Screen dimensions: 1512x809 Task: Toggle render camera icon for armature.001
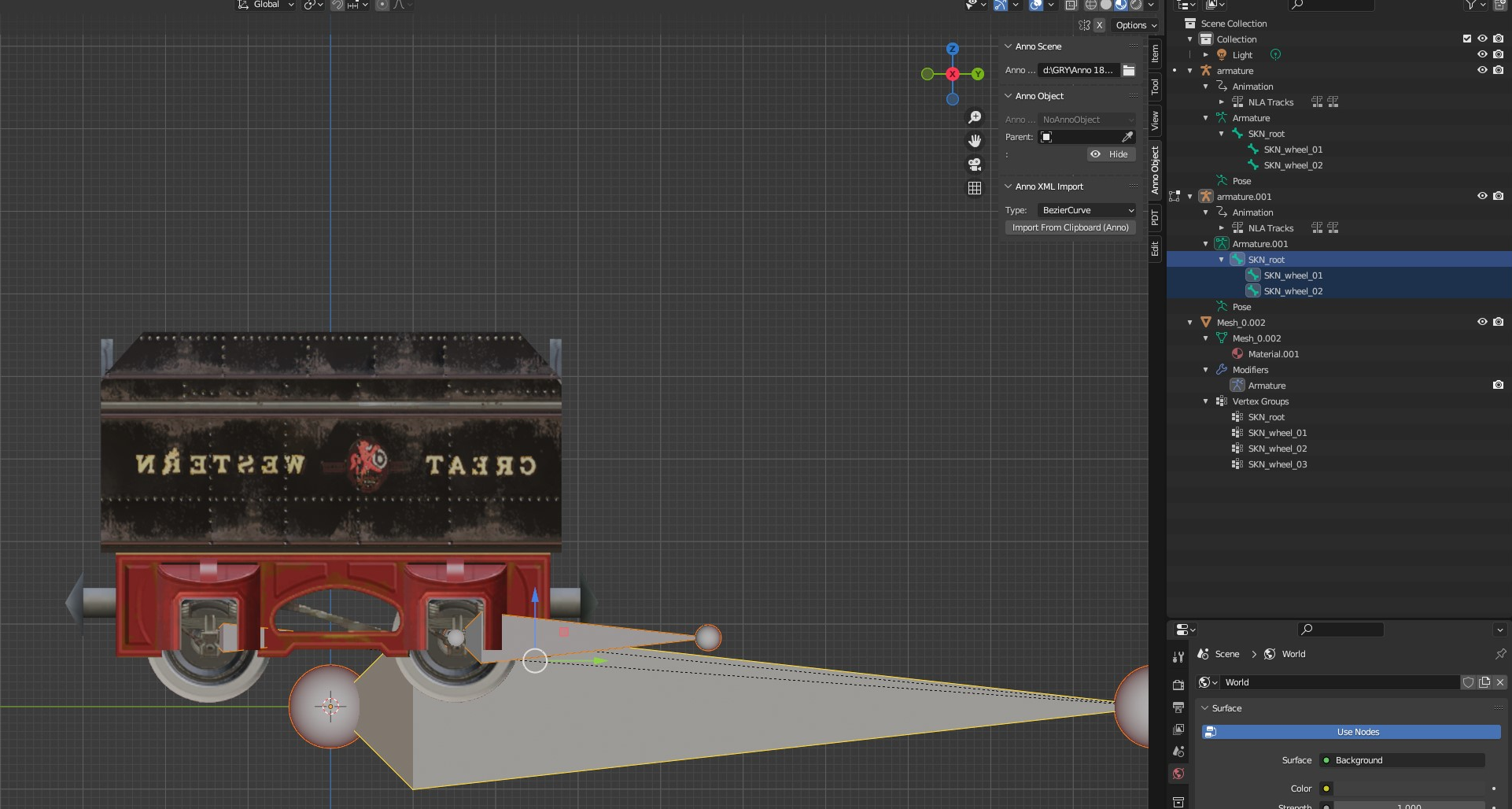pyautogui.click(x=1498, y=196)
